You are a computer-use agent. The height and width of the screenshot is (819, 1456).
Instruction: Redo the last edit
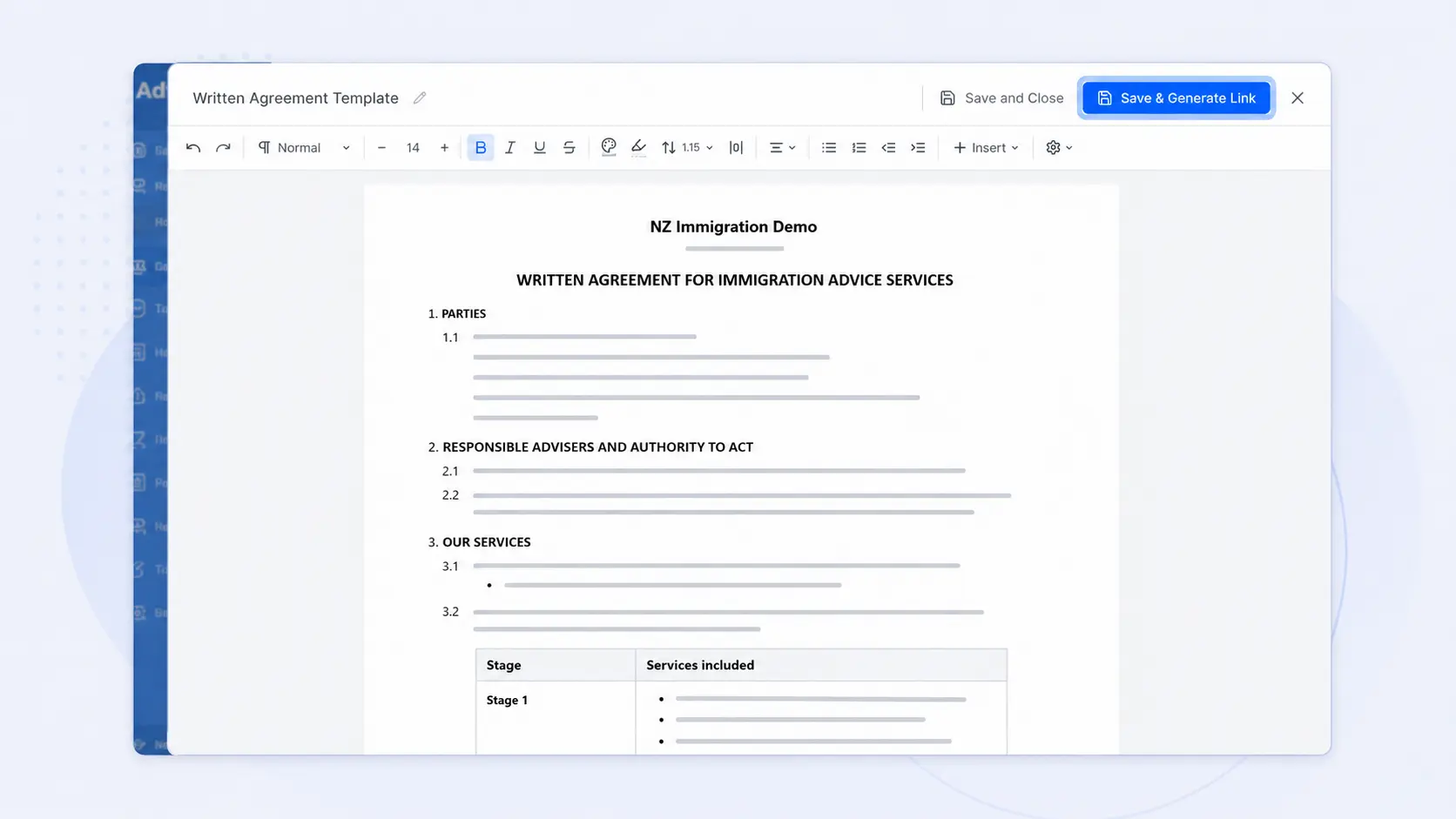[x=223, y=148]
